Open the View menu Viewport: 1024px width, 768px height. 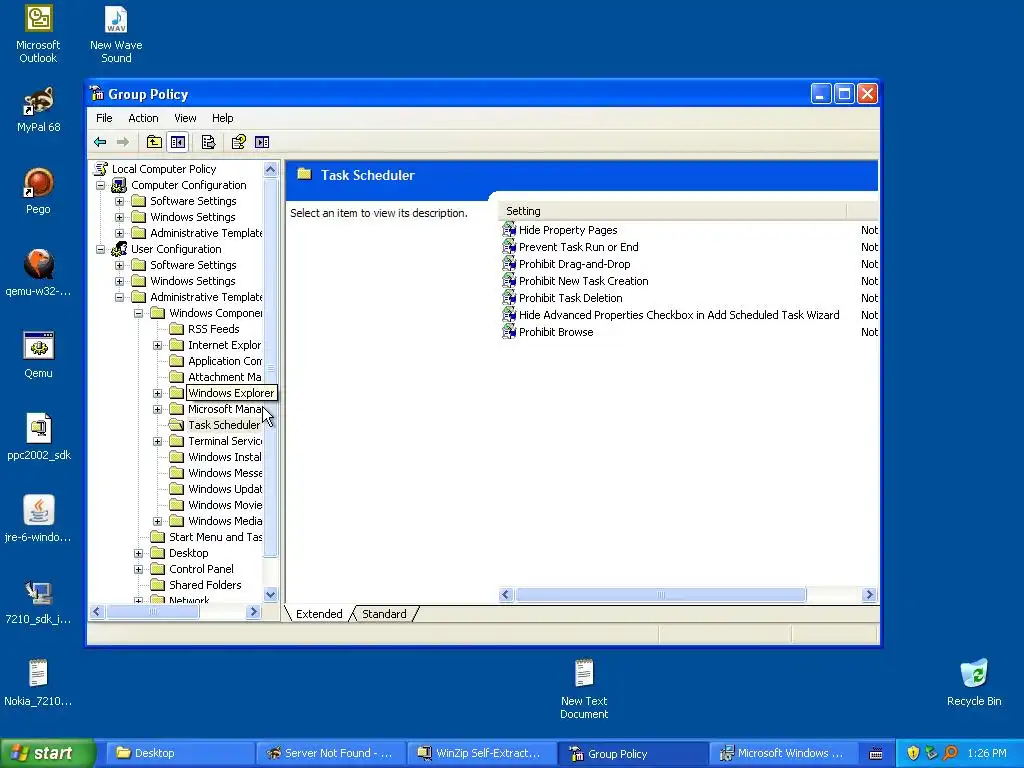point(185,118)
